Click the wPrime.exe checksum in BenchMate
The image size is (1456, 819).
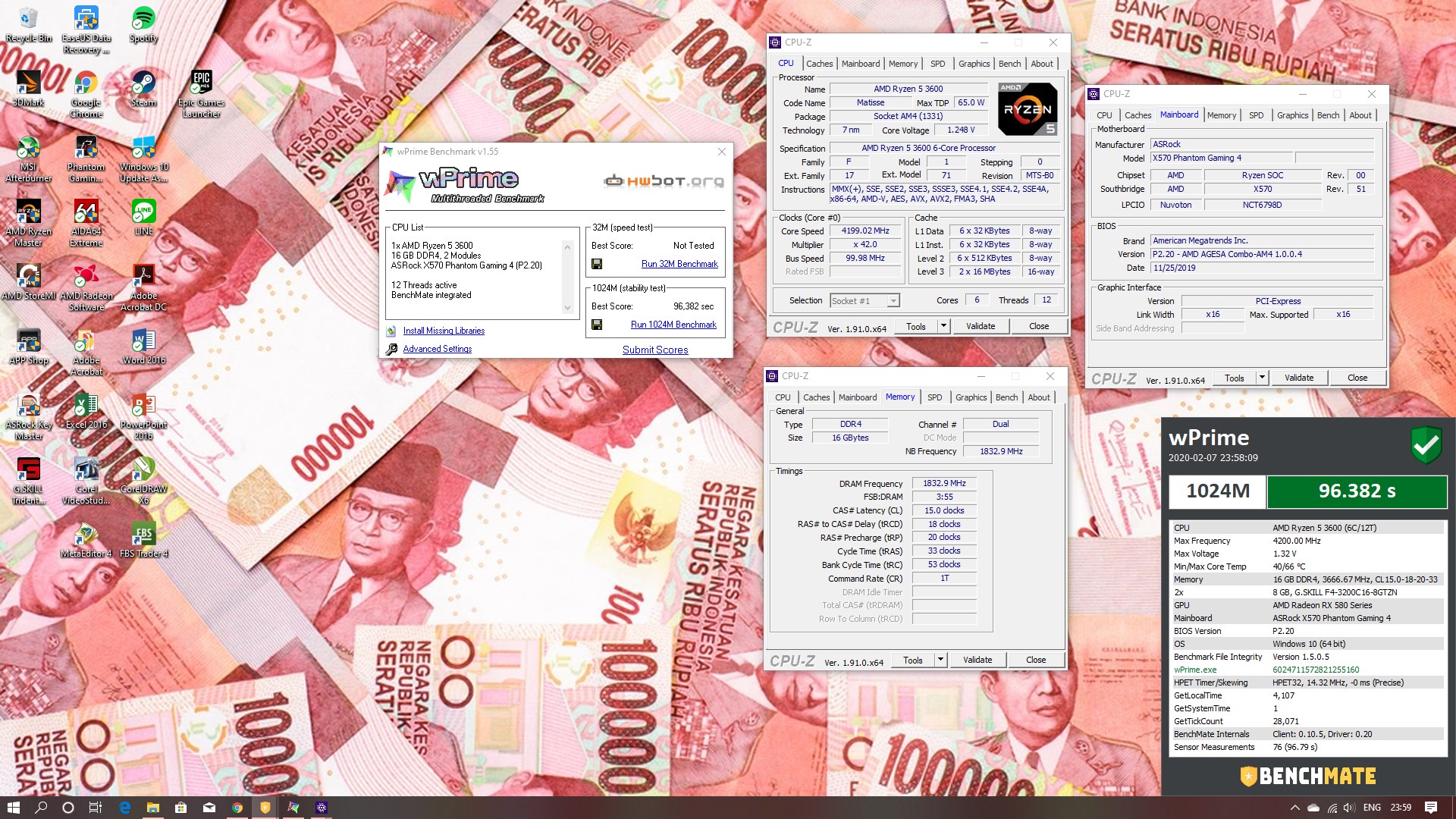[1316, 670]
